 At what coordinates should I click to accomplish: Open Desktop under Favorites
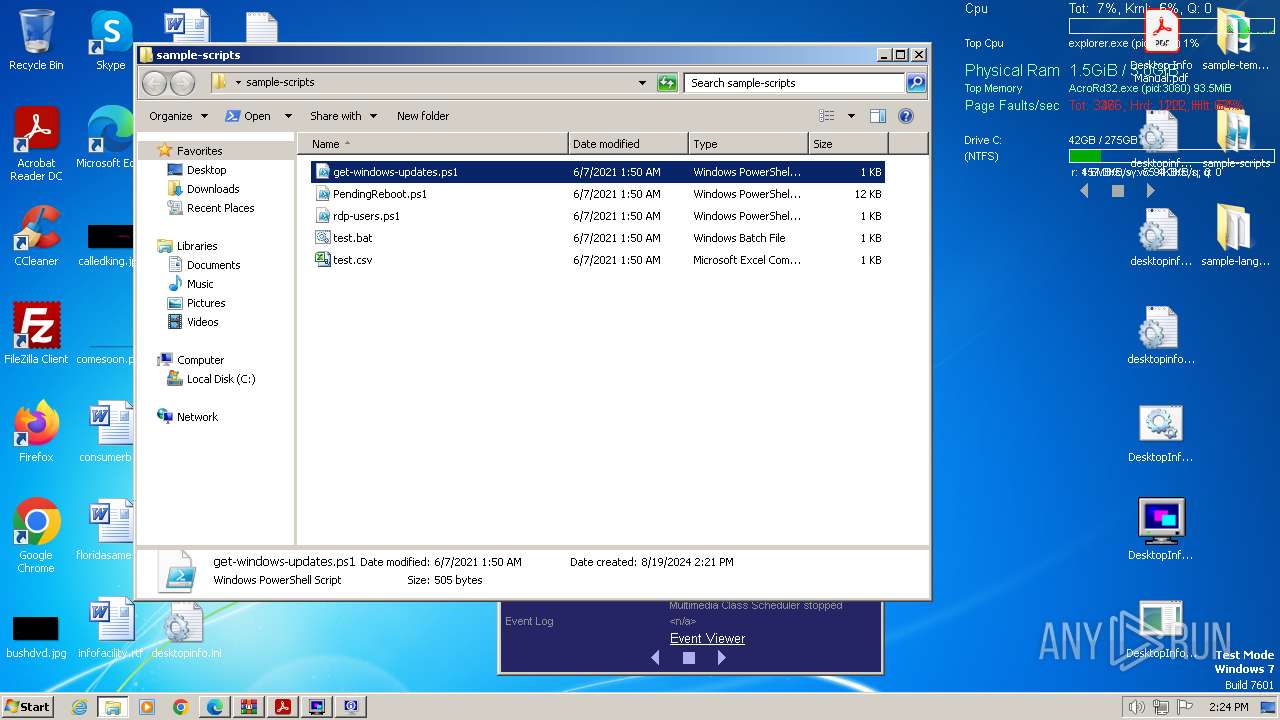point(206,170)
